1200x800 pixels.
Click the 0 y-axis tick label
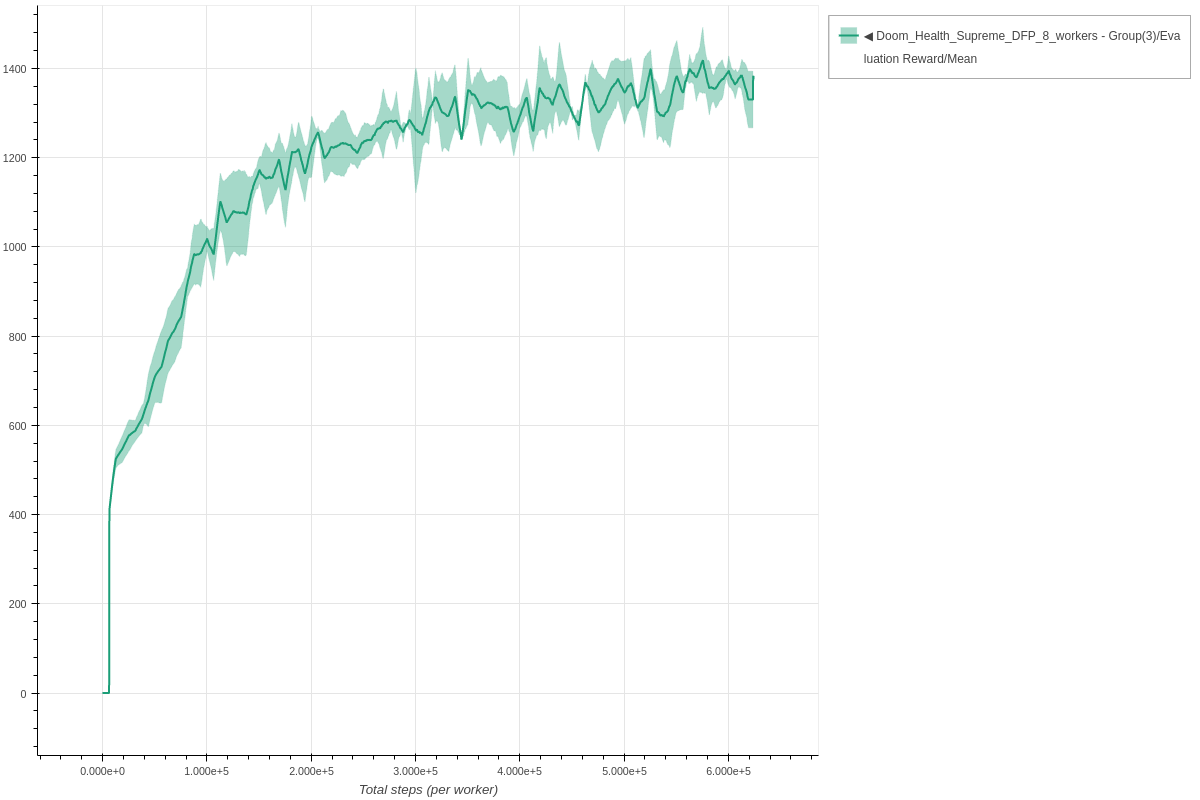[x=24, y=694]
